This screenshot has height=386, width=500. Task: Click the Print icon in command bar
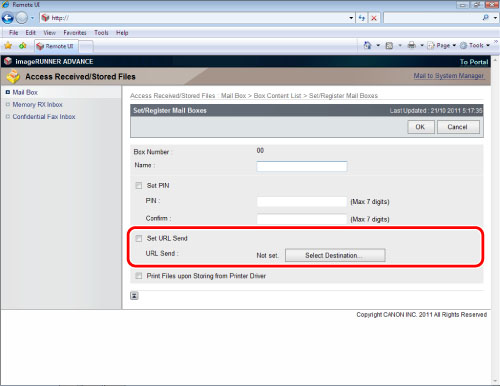[412, 45]
